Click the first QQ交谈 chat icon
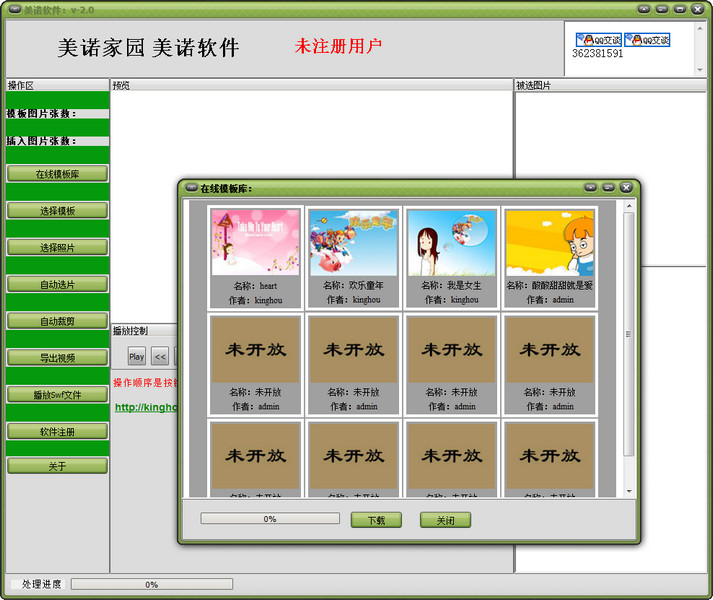The width and height of the screenshot is (713, 600). click(598, 40)
